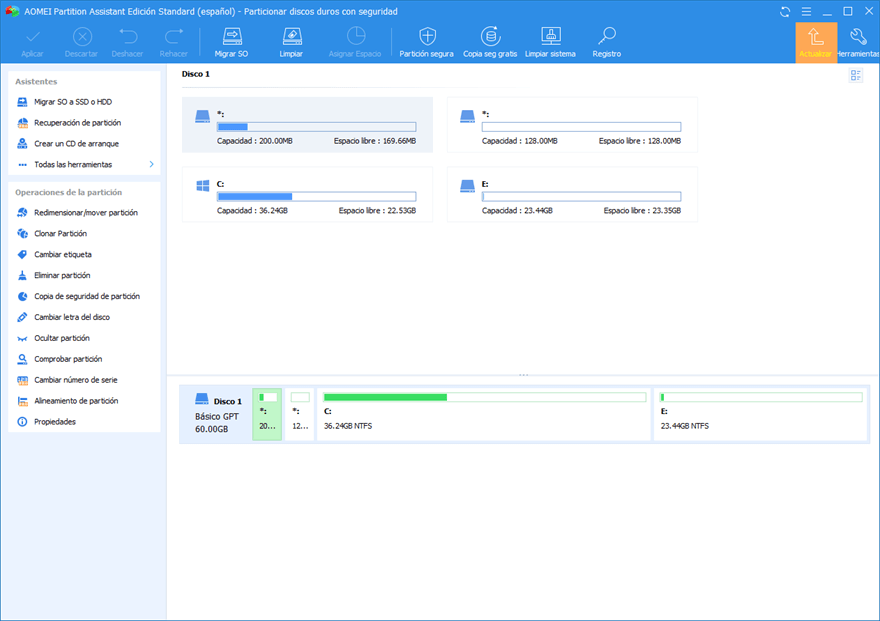Toggle the view layout icon beside Disco 1
Viewport: 880px width, 621px height.
tap(855, 75)
